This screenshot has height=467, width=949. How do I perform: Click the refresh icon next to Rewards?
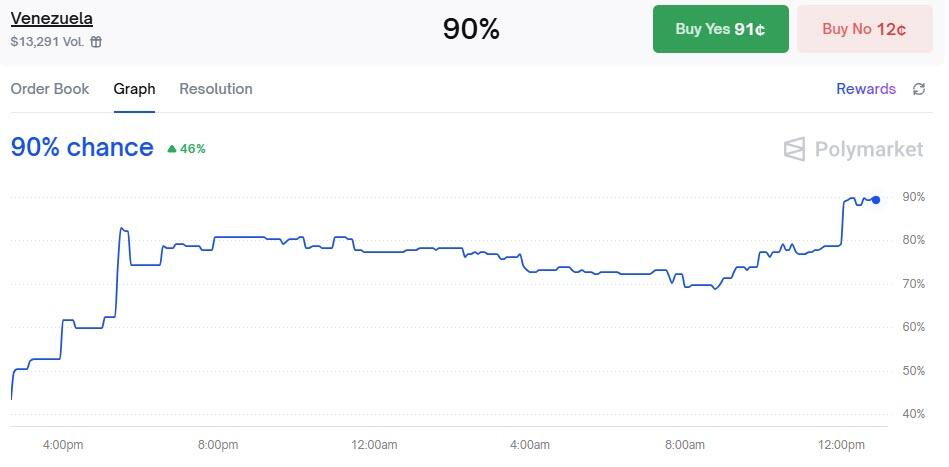coord(919,89)
